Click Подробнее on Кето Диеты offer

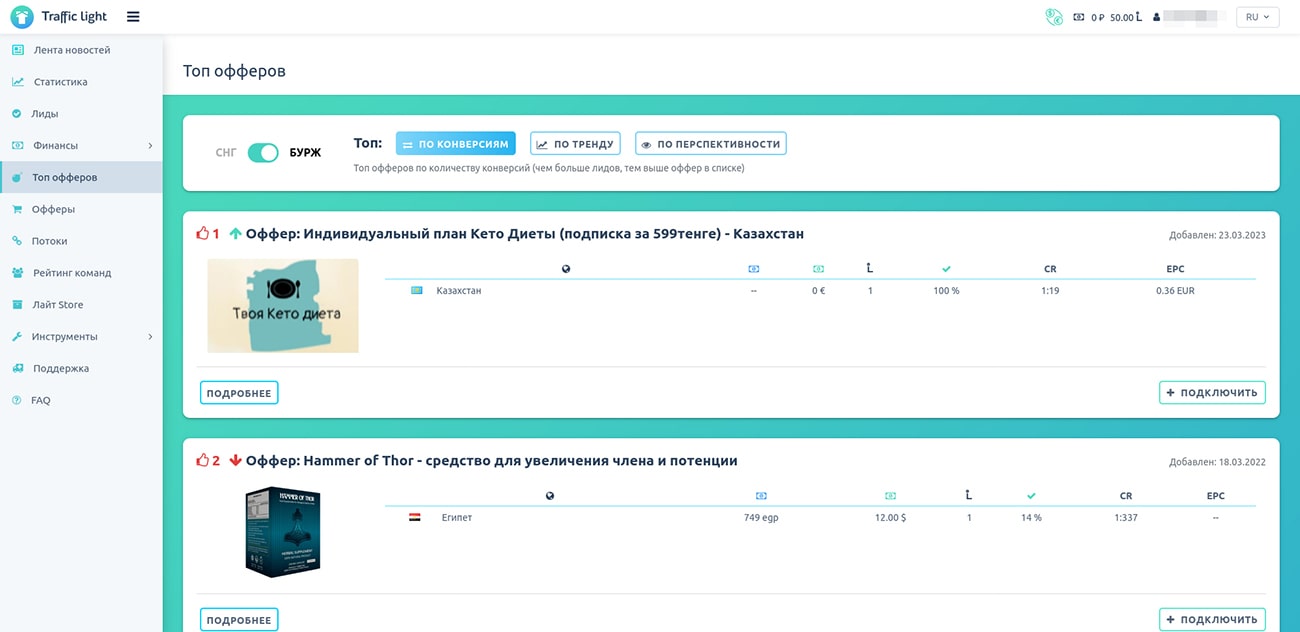pos(239,393)
